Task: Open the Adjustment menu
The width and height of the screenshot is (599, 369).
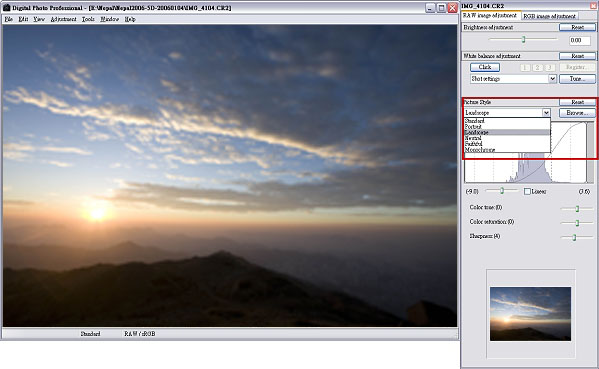Action: (63, 19)
